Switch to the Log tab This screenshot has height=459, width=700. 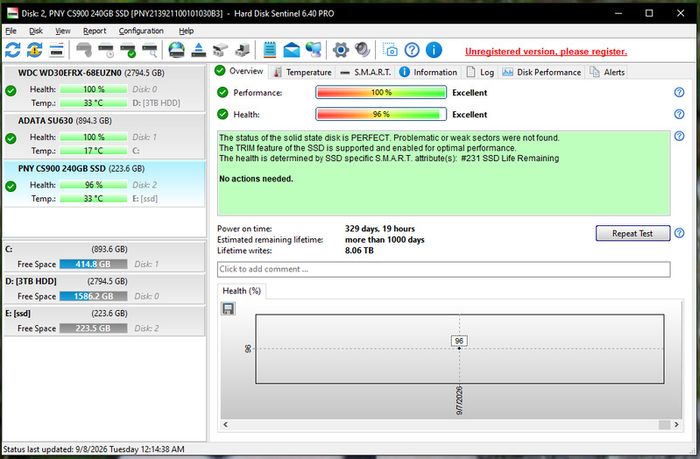pyautogui.click(x=480, y=72)
